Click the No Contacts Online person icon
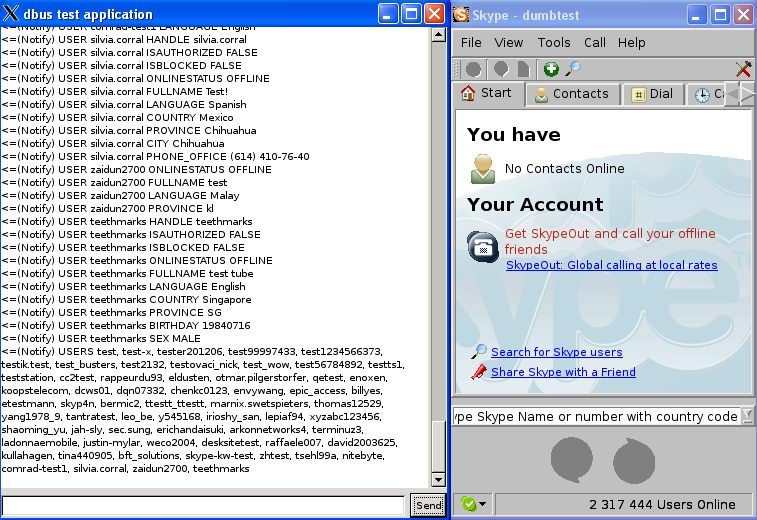Image resolution: width=757 pixels, height=520 pixels. click(x=483, y=169)
